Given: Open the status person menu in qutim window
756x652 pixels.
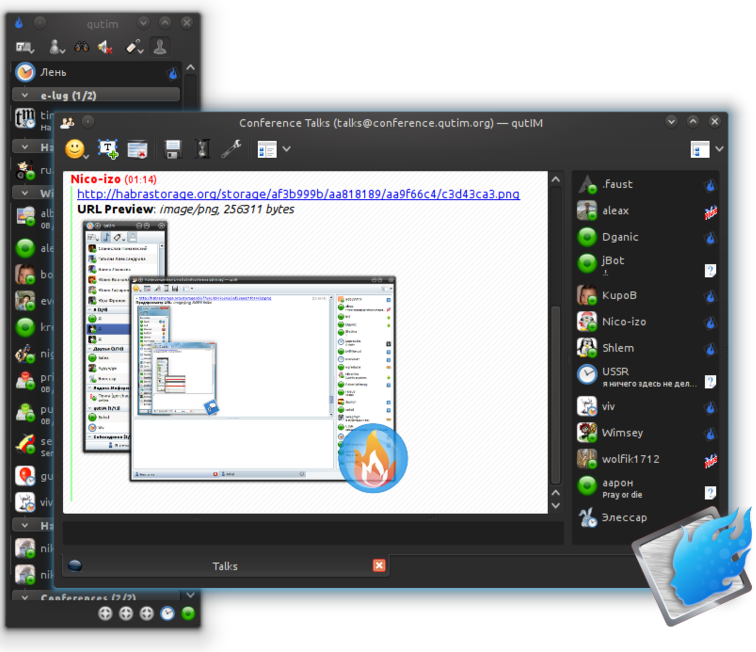Looking at the screenshot, I should (x=56, y=47).
